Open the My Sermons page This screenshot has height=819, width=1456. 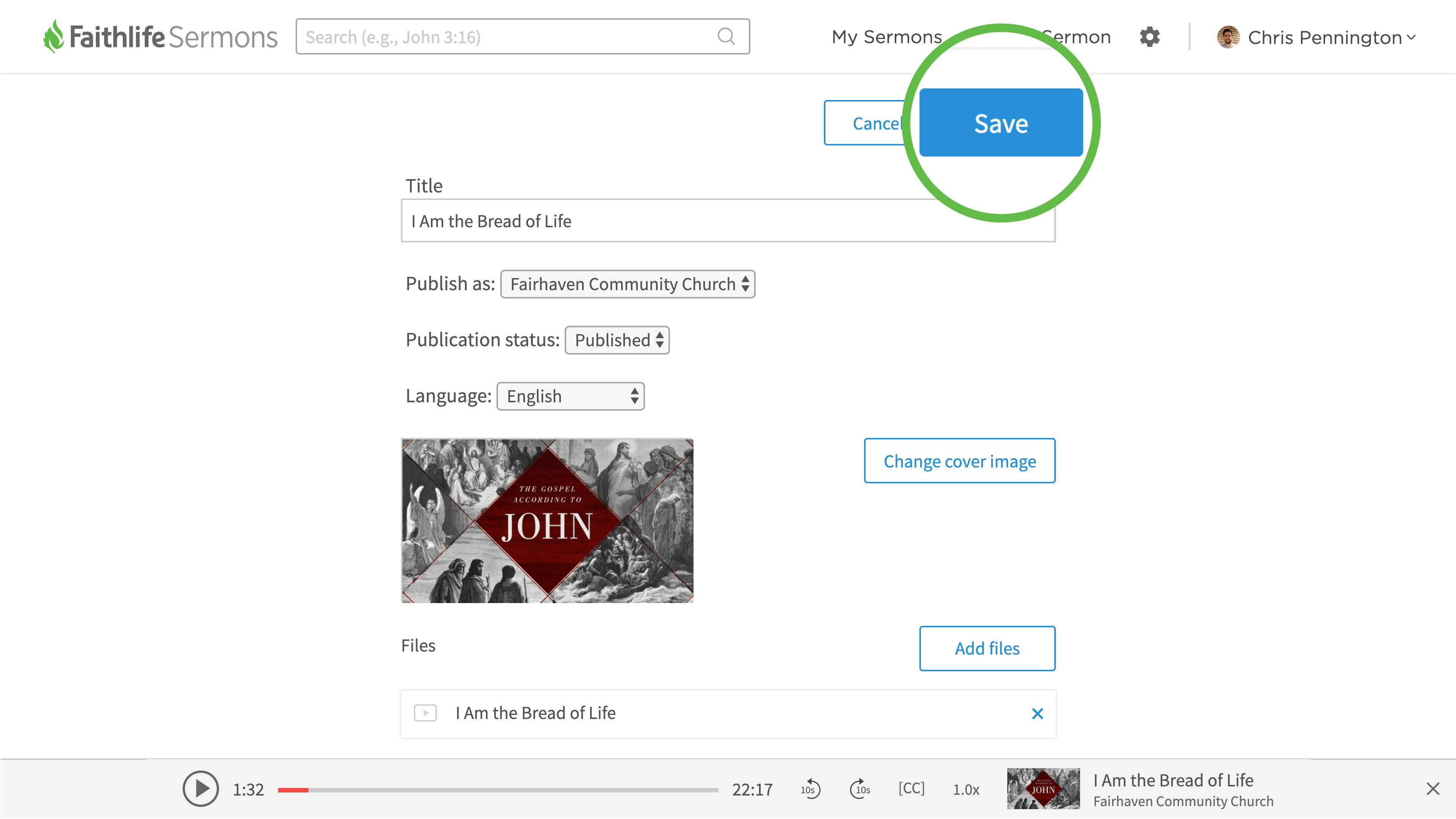pyautogui.click(x=886, y=37)
